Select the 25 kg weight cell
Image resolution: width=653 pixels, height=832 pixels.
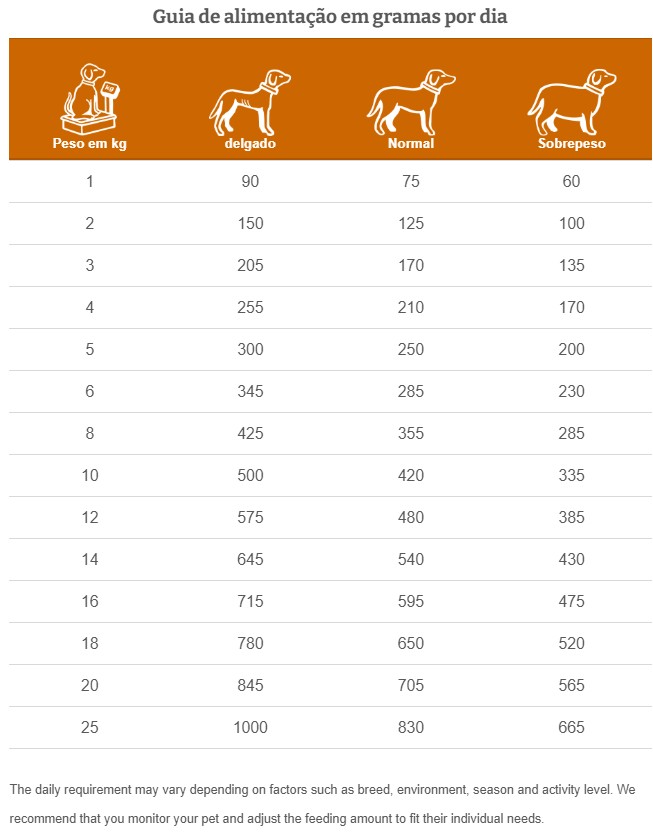click(x=90, y=727)
